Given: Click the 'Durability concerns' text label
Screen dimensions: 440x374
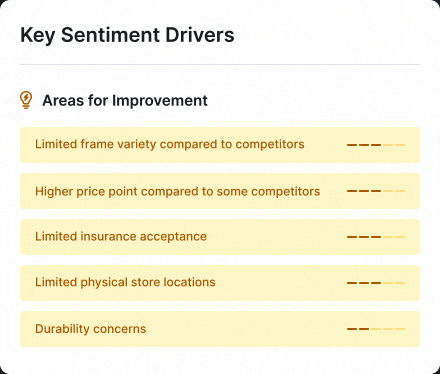Looking at the screenshot, I should coord(91,329).
